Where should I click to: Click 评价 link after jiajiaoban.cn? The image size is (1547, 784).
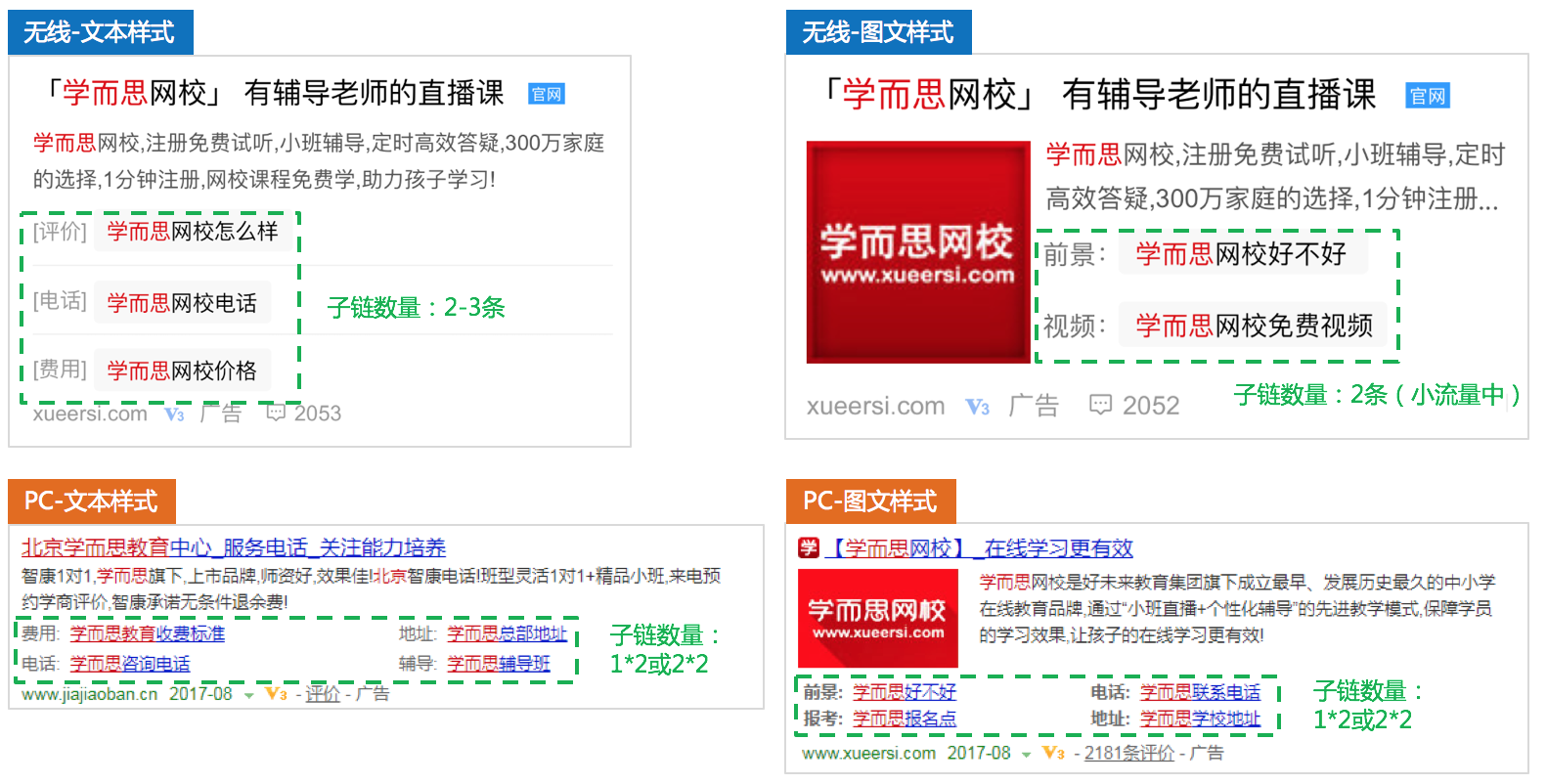[x=323, y=694]
